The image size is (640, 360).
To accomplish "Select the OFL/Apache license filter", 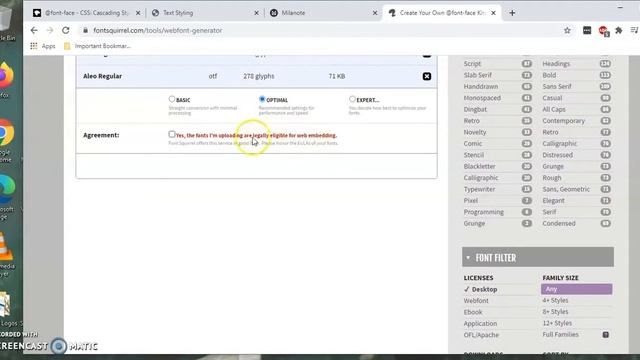I will coord(481,335).
